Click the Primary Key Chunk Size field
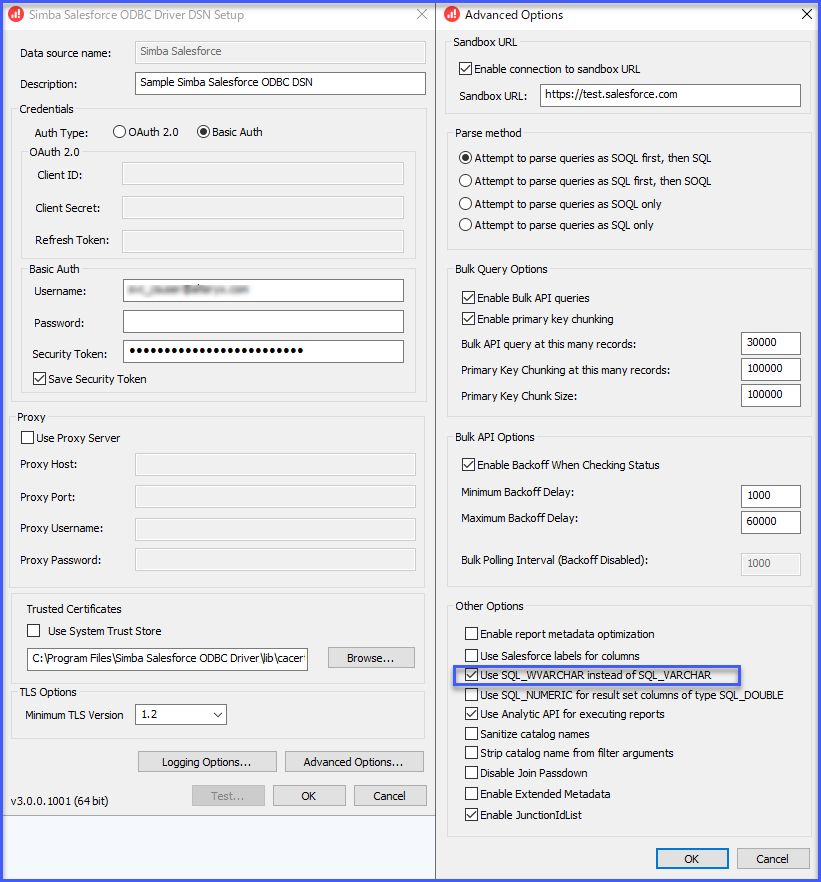The image size is (821, 882). [770, 395]
